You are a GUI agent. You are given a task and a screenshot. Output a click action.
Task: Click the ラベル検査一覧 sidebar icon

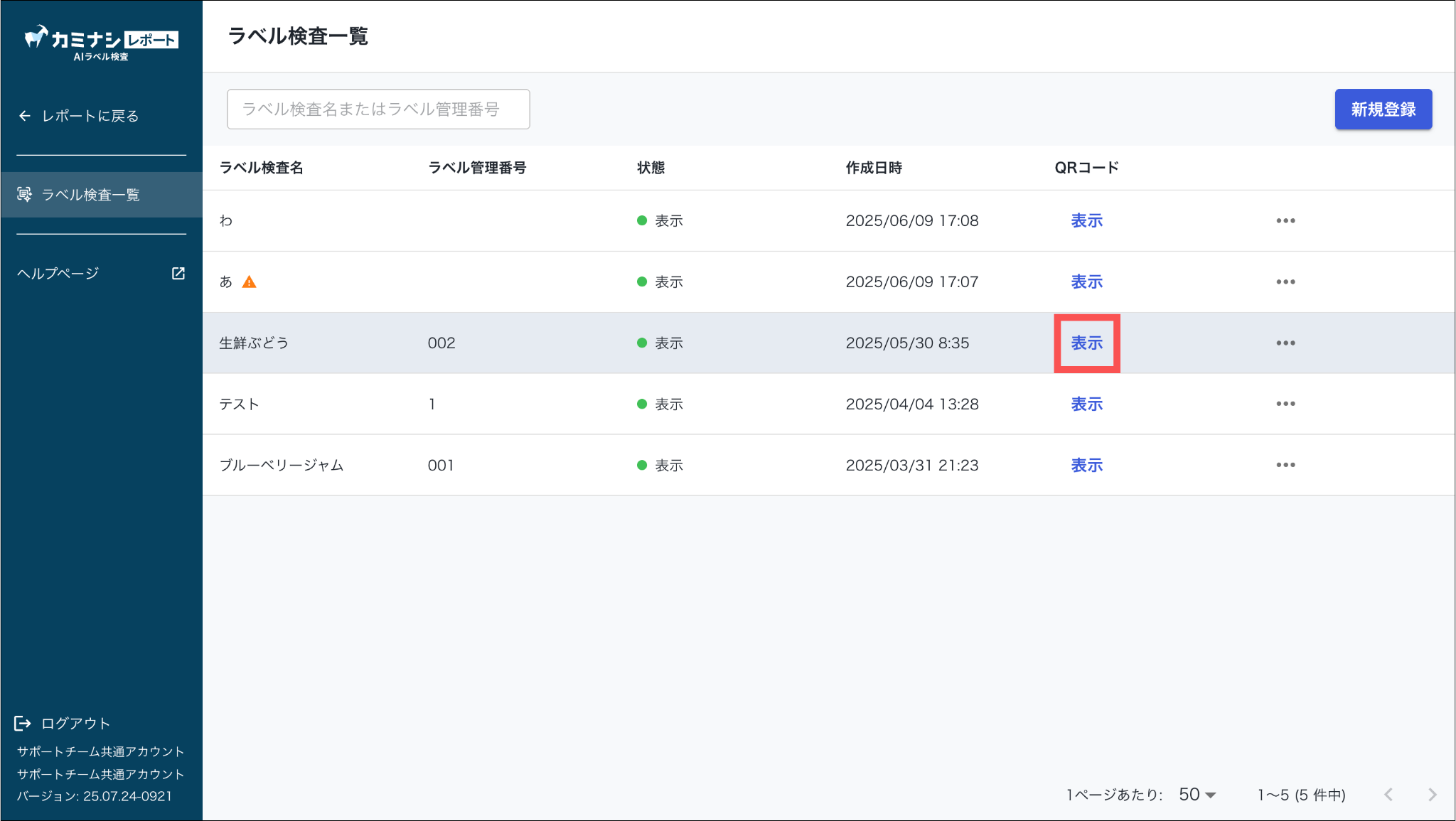[x=25, y=194]
